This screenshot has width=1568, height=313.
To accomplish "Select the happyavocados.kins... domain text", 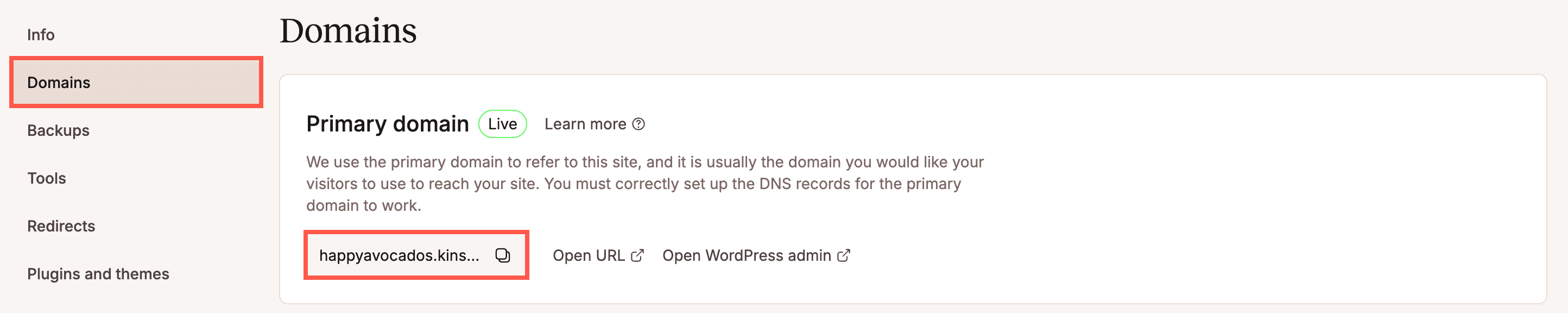I will [399, 255].
